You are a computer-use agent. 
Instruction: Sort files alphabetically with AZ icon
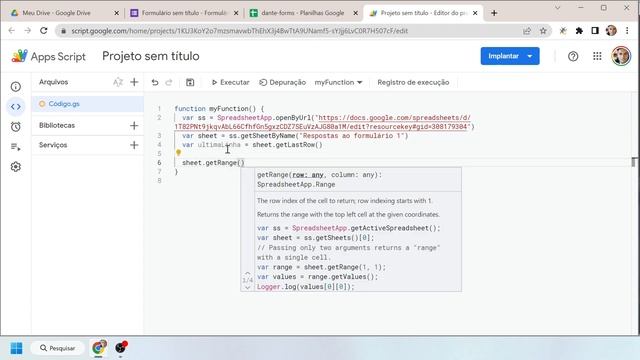pos(118,82)
